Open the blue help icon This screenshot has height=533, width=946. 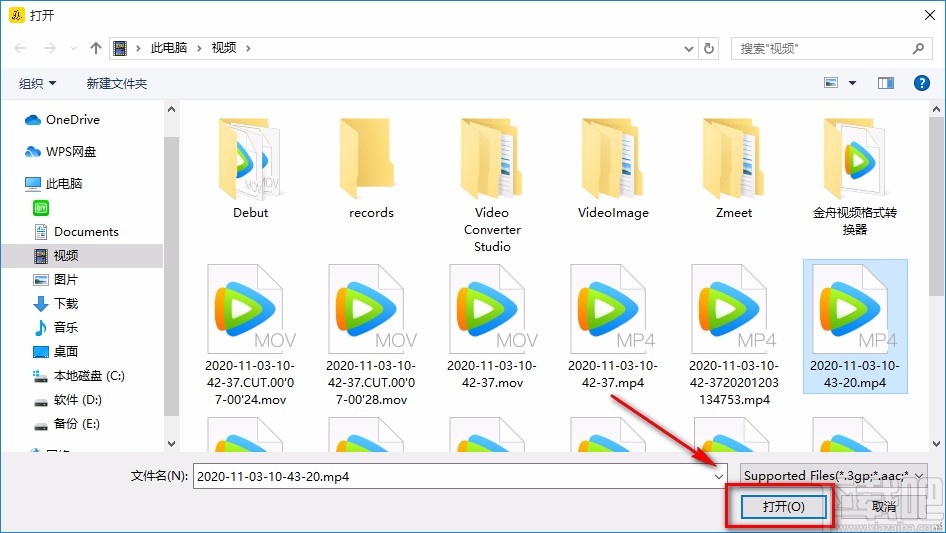pos(921,83)
